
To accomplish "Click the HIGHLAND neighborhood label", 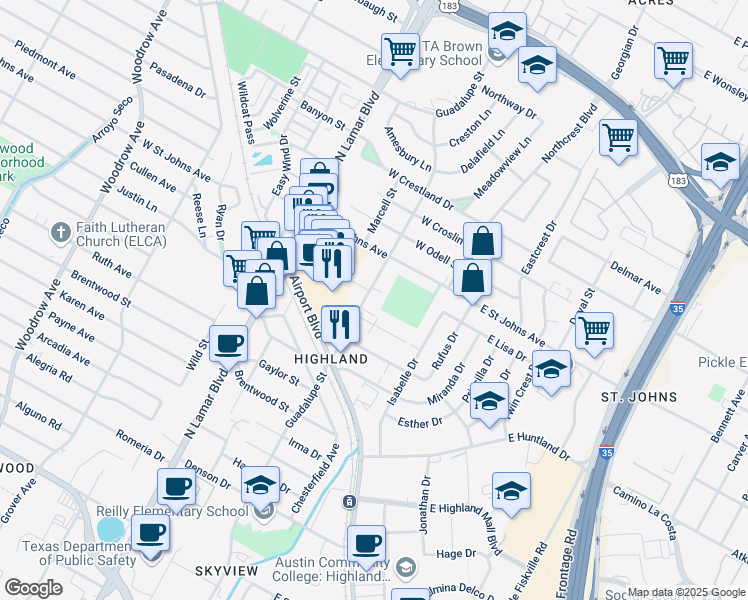I will coord(331,359).
